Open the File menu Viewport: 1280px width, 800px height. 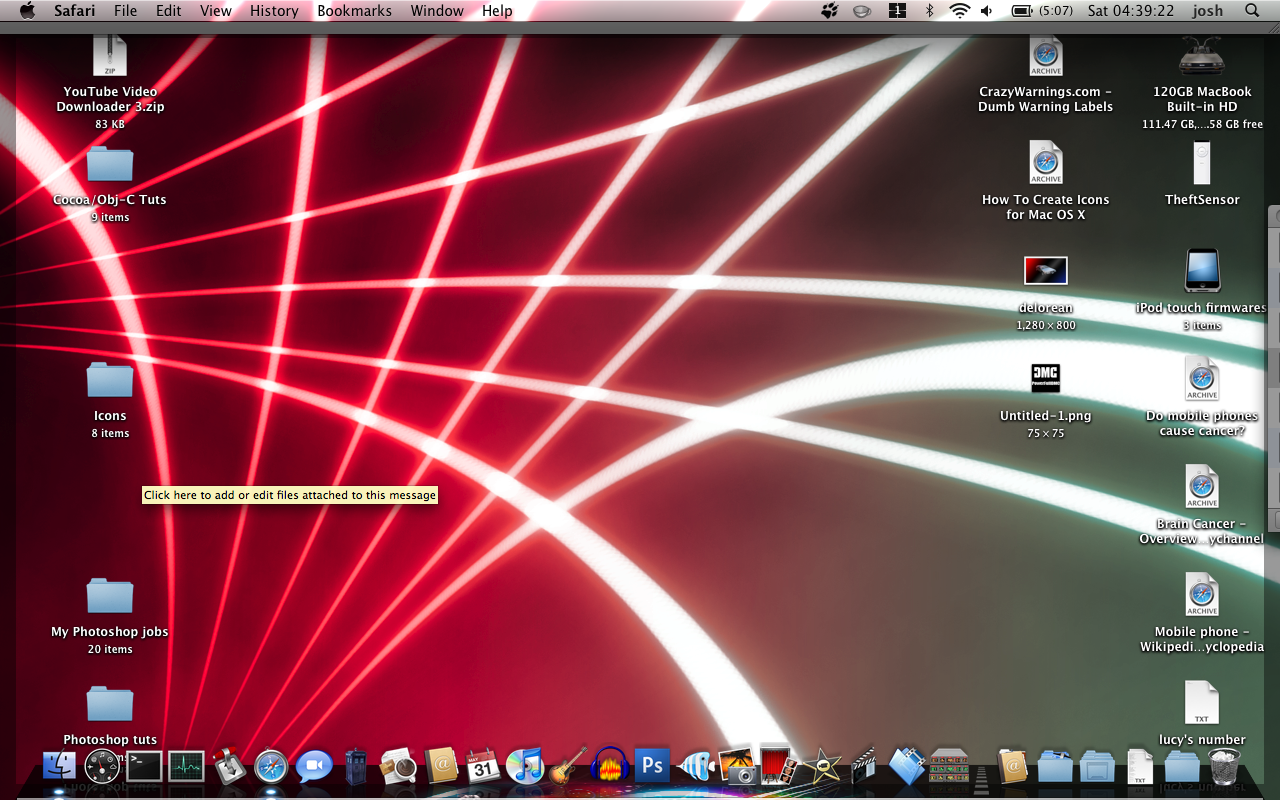126,11
